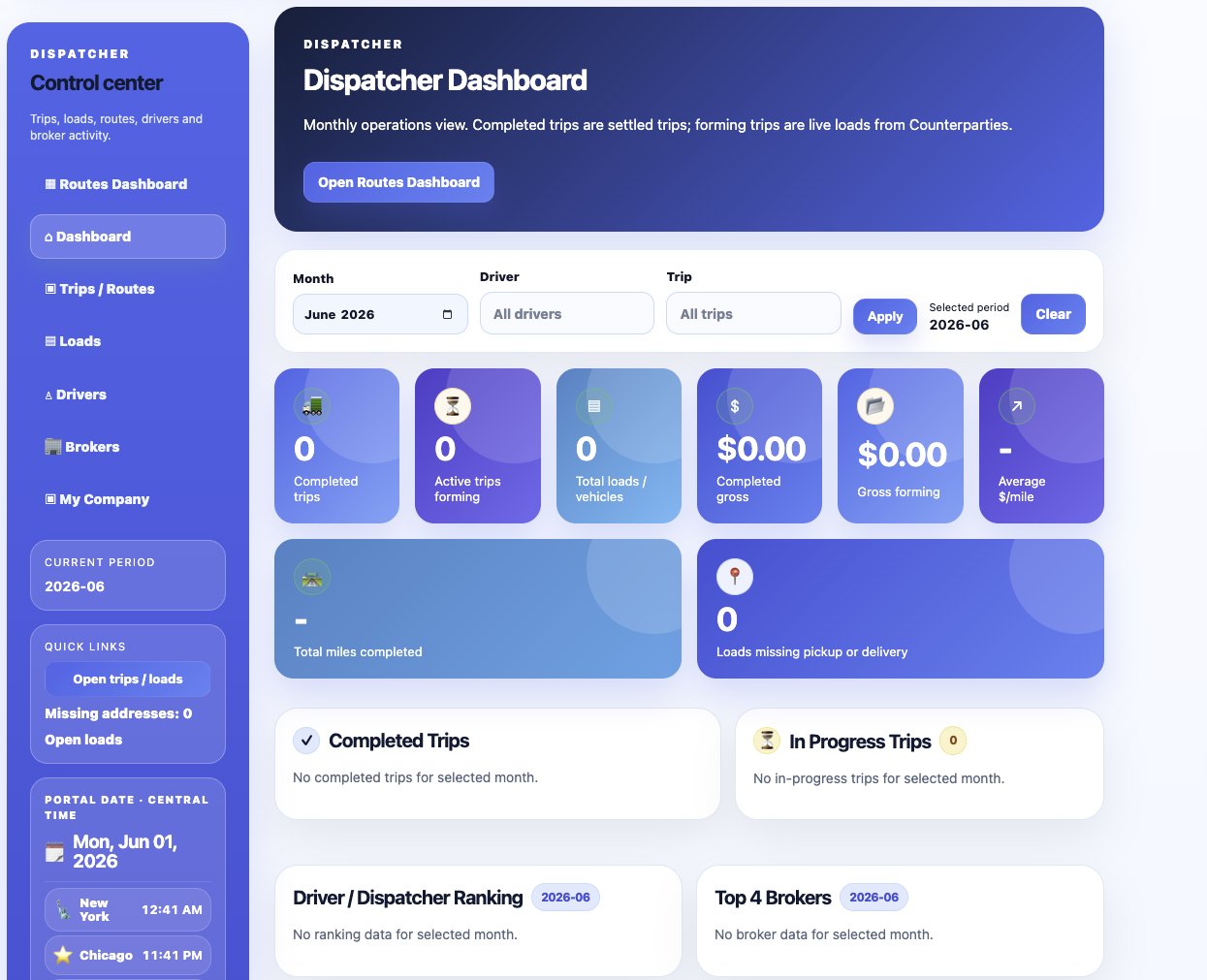Viewport: 1207px width, 980px height.
Task: Click the Control center sidebar title
Action: click(96, 83)
